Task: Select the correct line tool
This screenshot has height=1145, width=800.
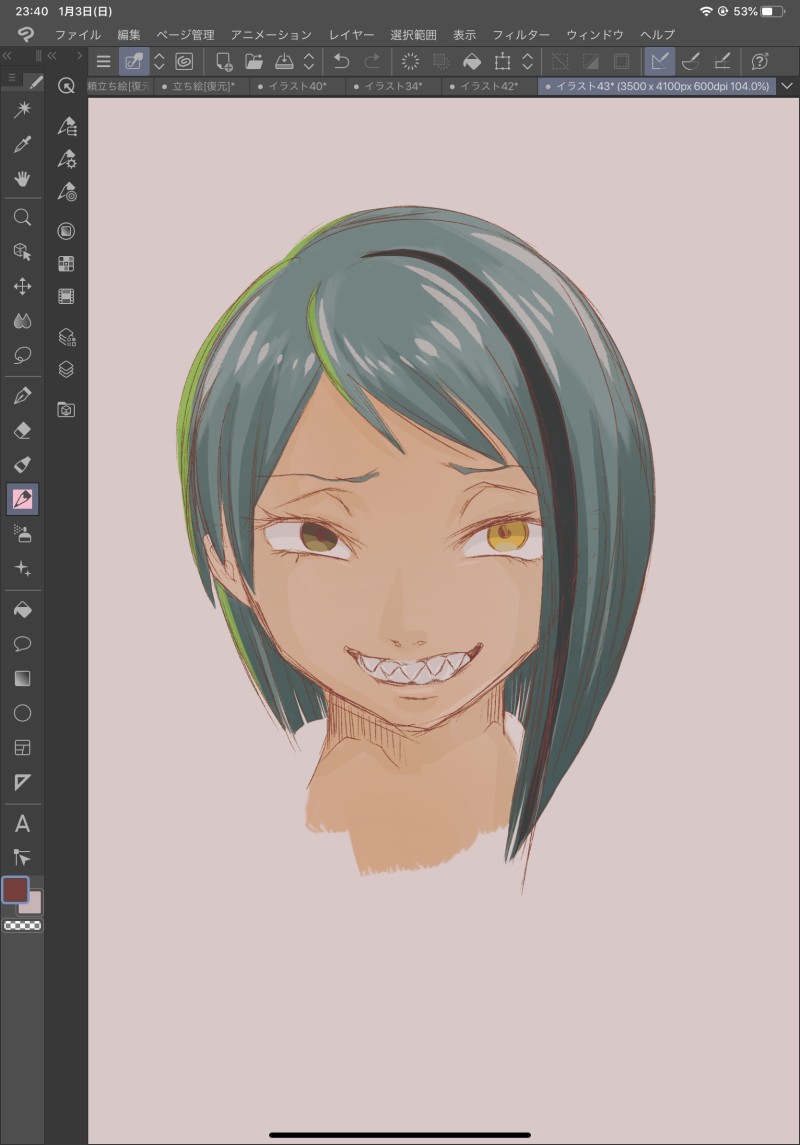Action: (x=23, y=857)
